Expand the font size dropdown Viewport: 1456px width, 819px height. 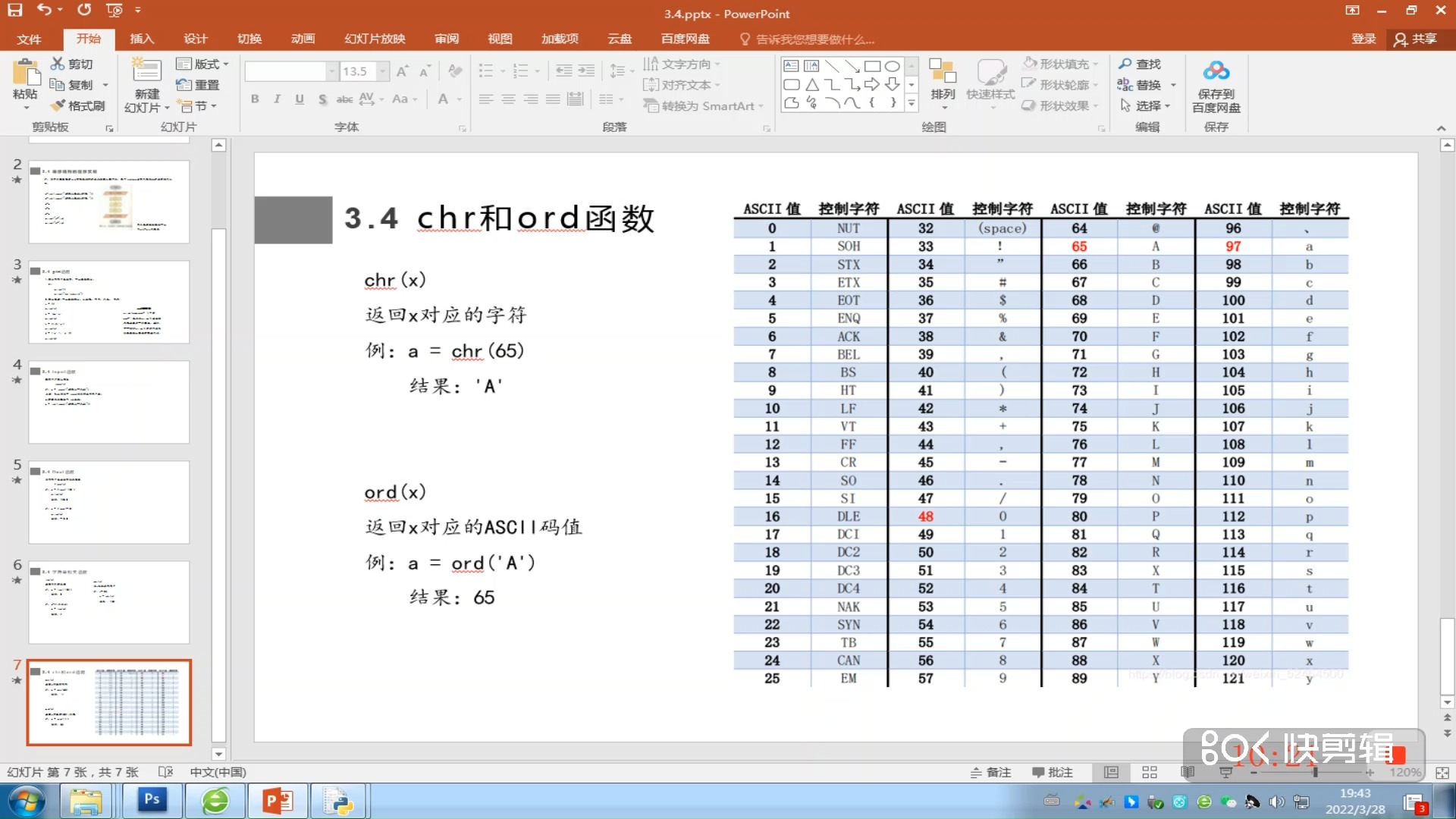[x=383, y=71]
